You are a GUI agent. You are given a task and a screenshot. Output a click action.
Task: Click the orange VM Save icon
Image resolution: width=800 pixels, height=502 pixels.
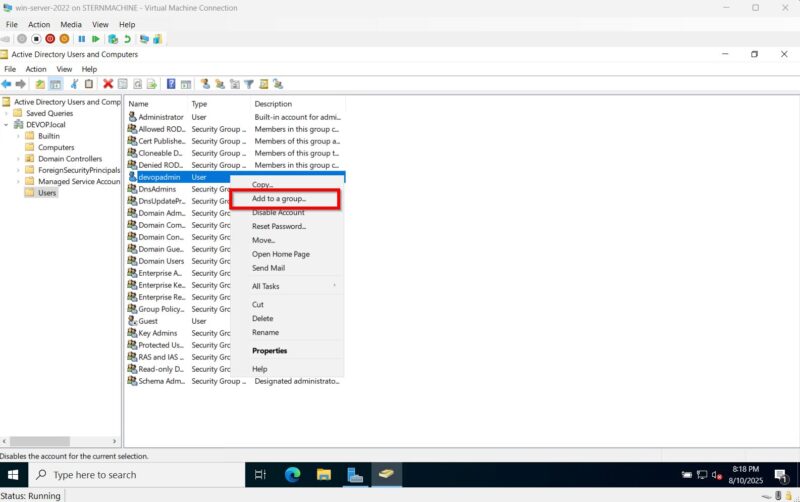pyautogui.click(x=64, y=39)
